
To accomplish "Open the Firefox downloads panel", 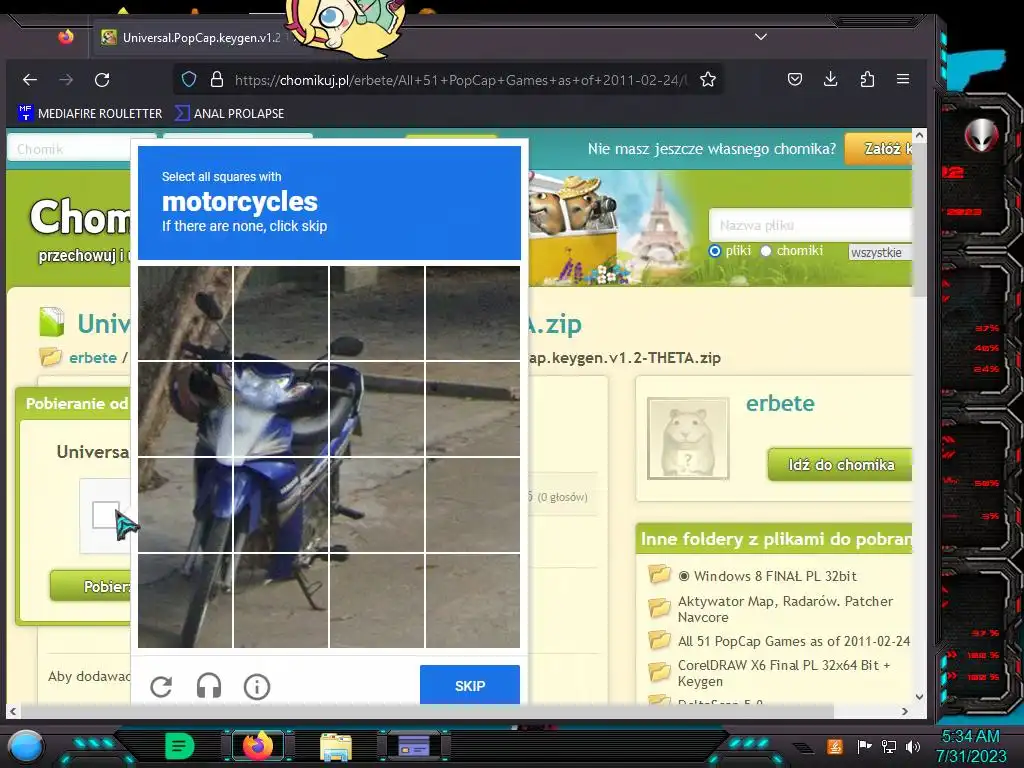I will tap(831, 80).
